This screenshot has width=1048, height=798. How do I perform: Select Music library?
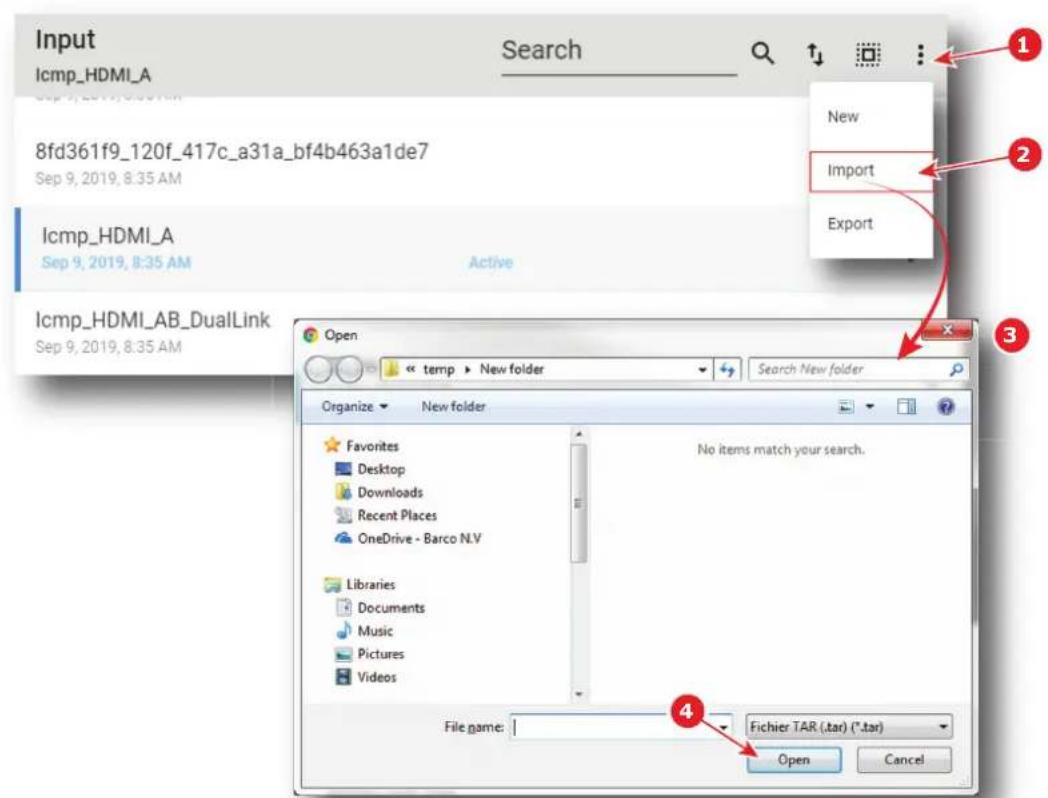(x=365, y=631)
